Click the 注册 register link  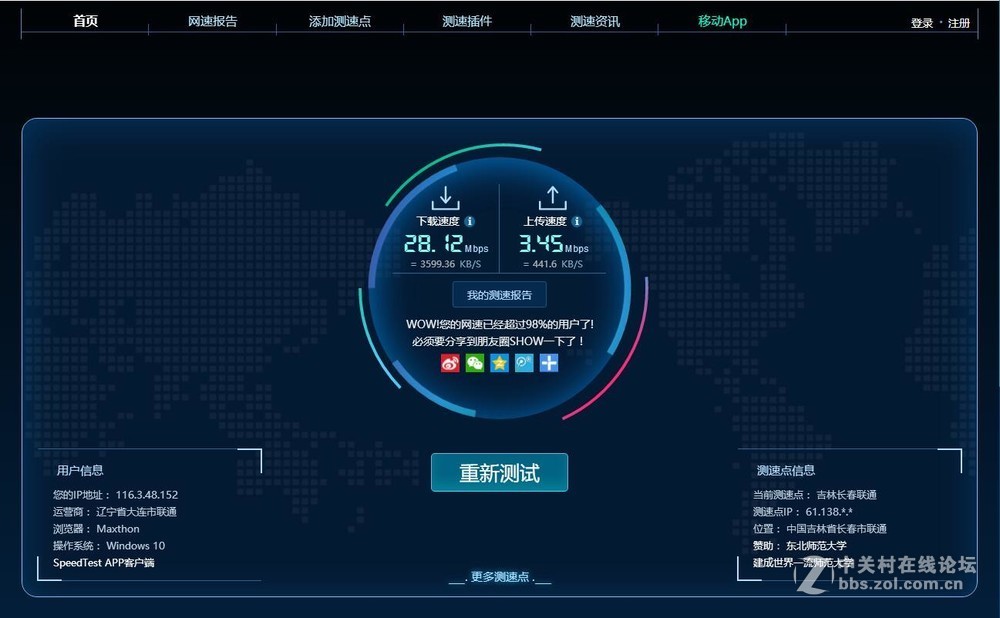[959, 23]
